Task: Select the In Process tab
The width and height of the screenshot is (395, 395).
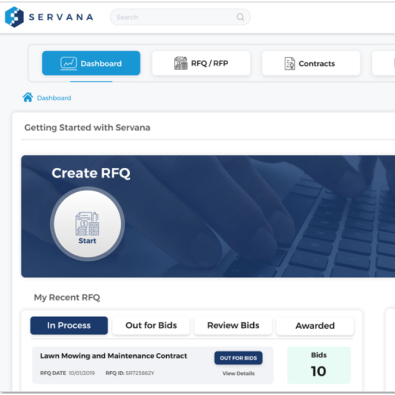Action: coord(69,325)
